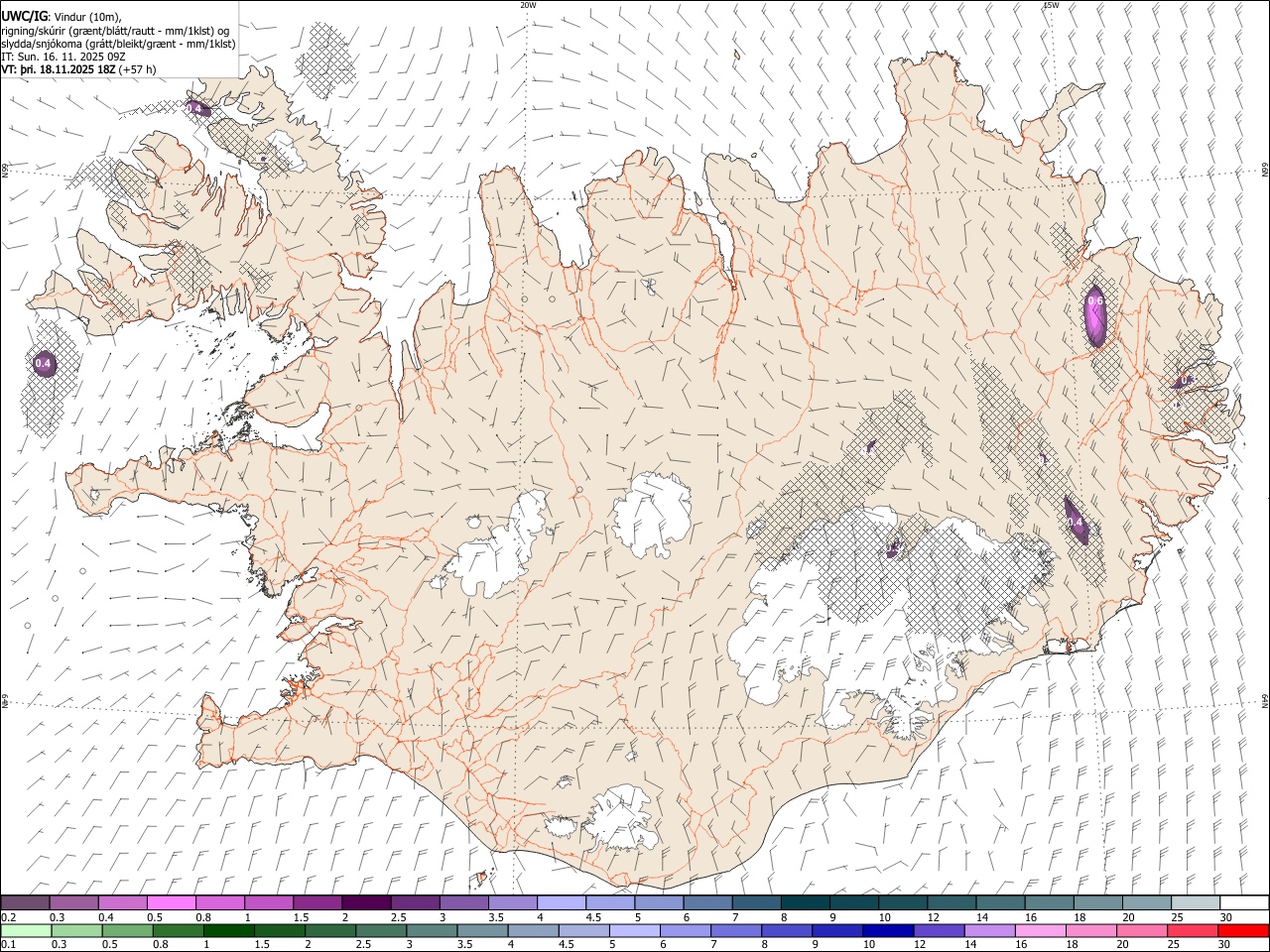Click the 'UWC/IG' title text
The width and height of the screenshot is (1270, 952).
[24, 16]
